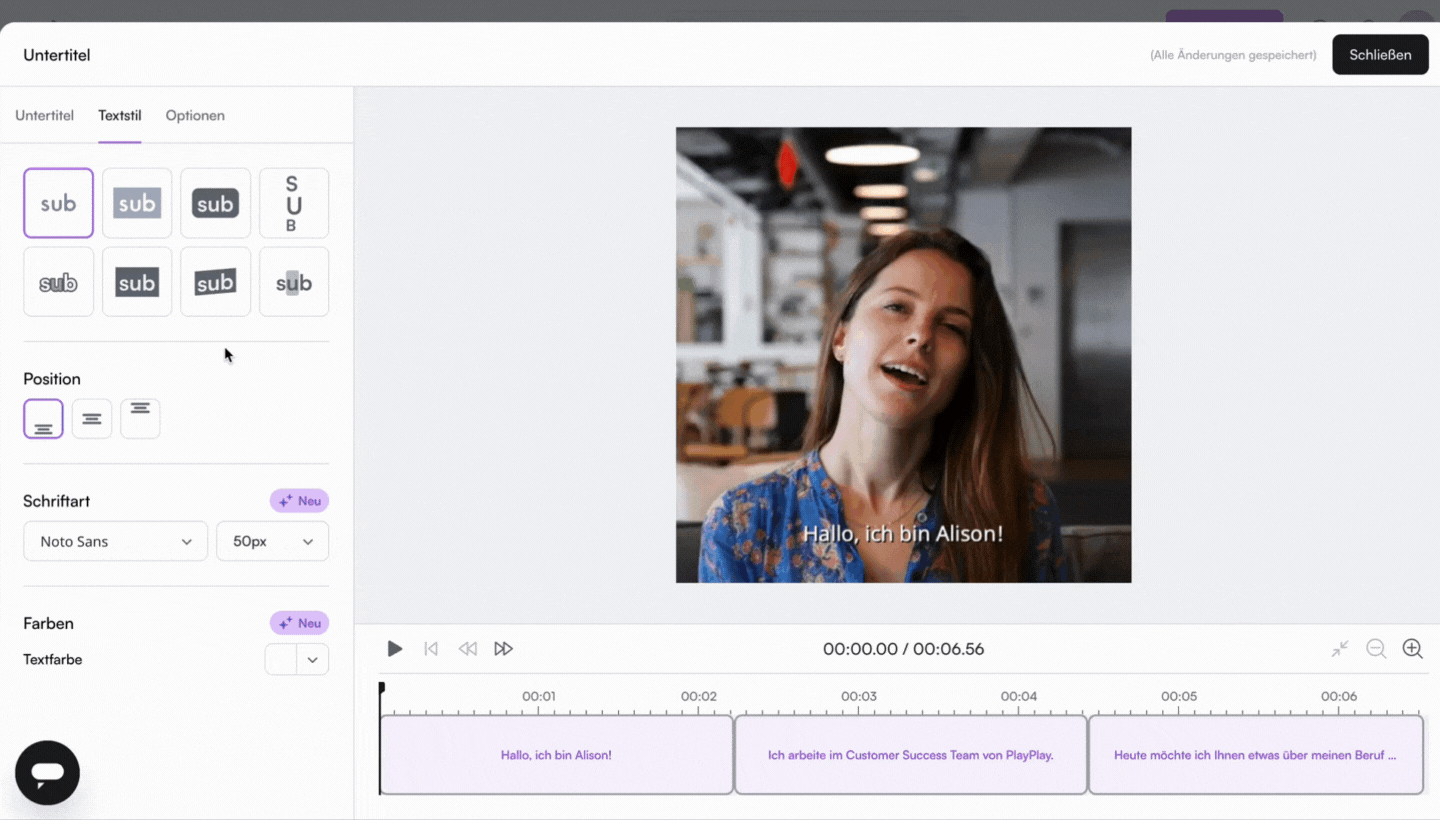Image resolution: width=1440 pixels, height=820 pixels.
Task: Select the plain text subtitle style
Action: 58,203
